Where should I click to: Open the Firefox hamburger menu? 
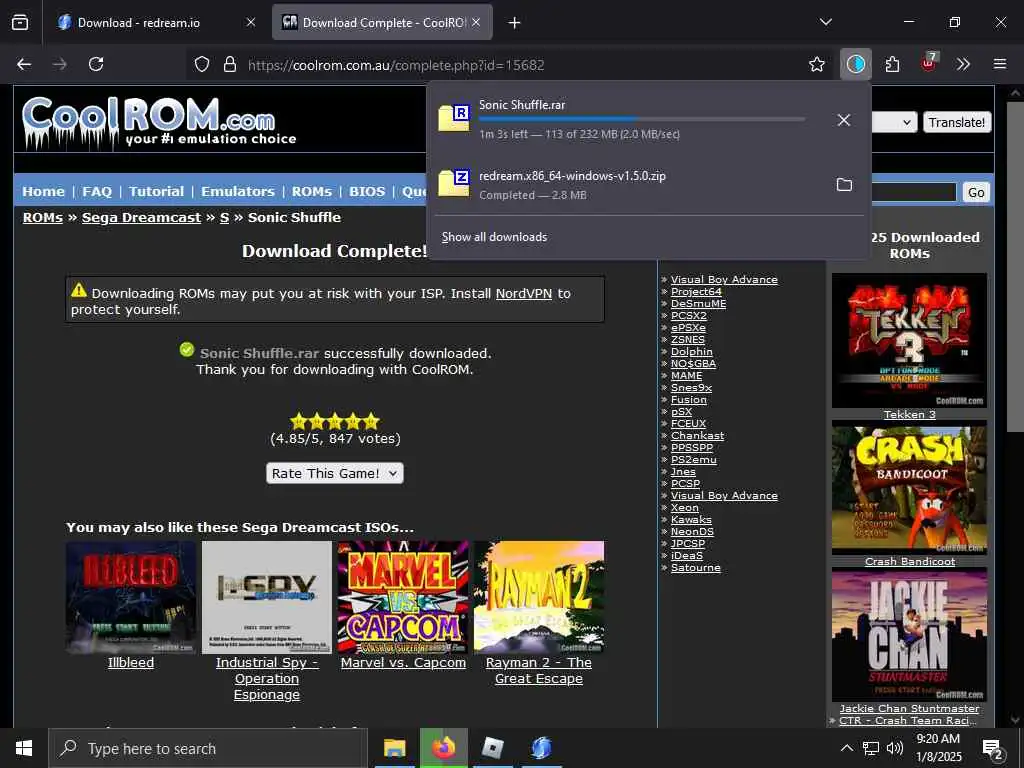[999, 64]
